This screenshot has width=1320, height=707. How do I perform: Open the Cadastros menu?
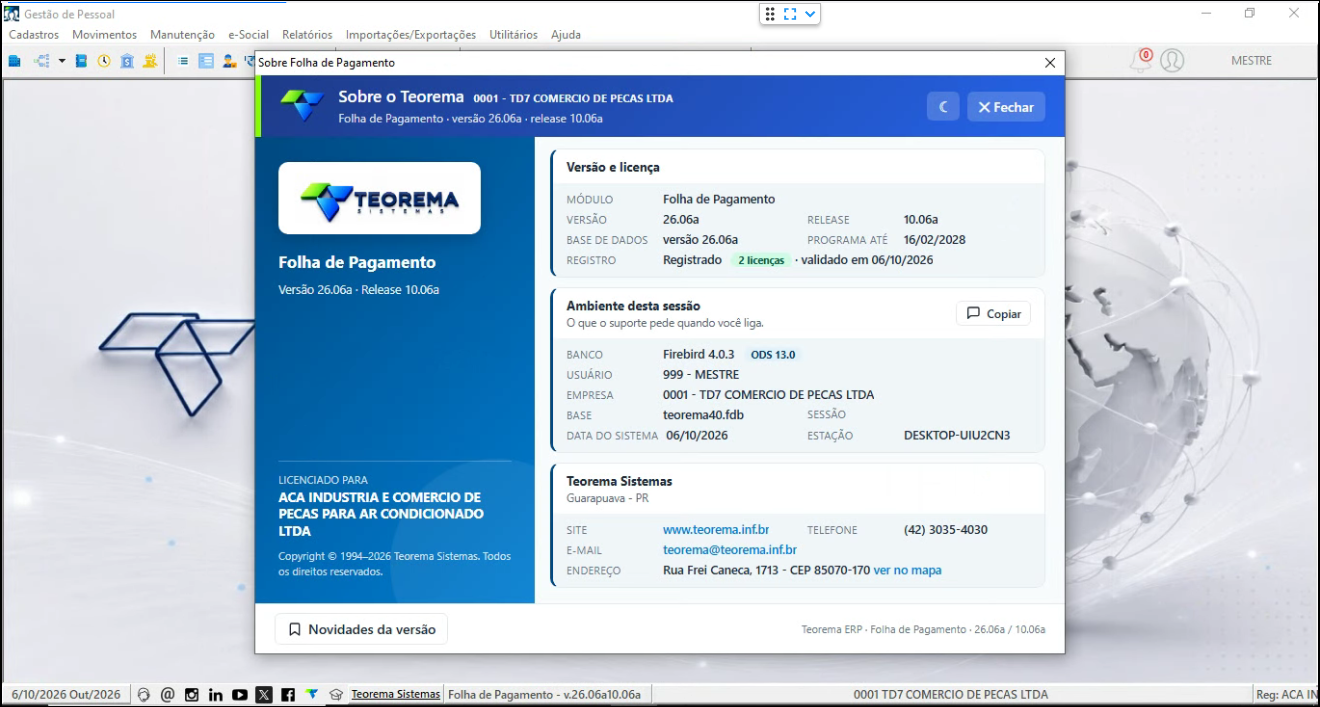click(x=34, y=34)
